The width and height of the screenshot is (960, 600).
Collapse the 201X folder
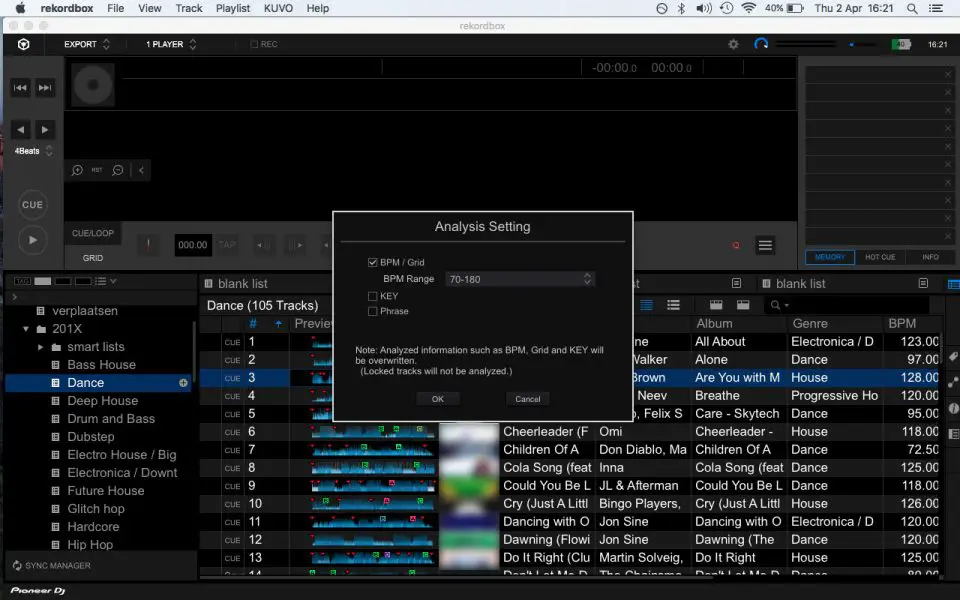pyautogui.click(x=26, y=329)
